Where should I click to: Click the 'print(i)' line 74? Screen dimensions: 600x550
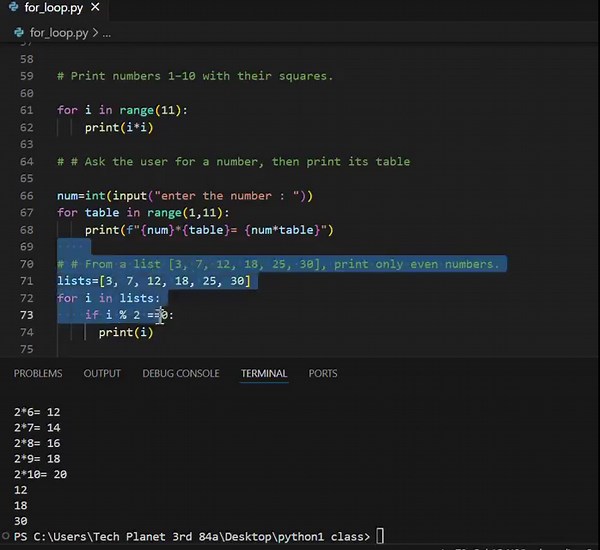pyautogui.click(x=126, y=332)
